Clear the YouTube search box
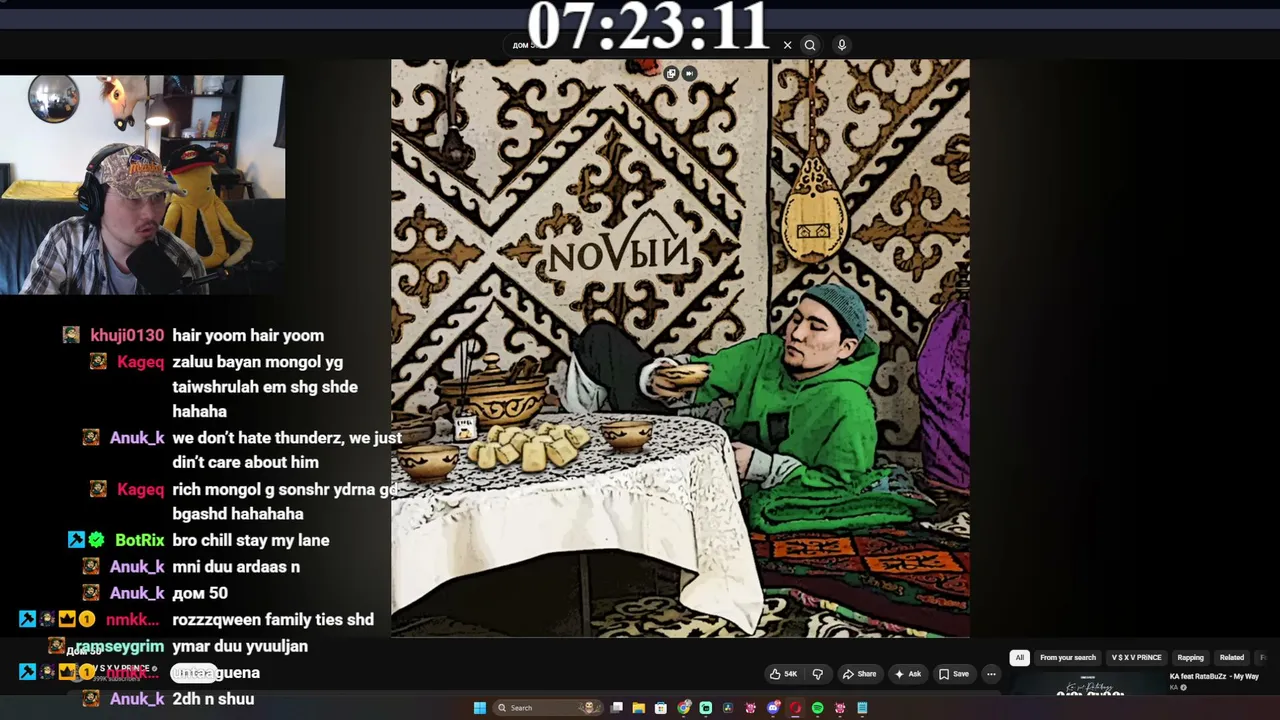This screenshot has height=720, width=1280. pyautogui.click(x=787, y=45)
